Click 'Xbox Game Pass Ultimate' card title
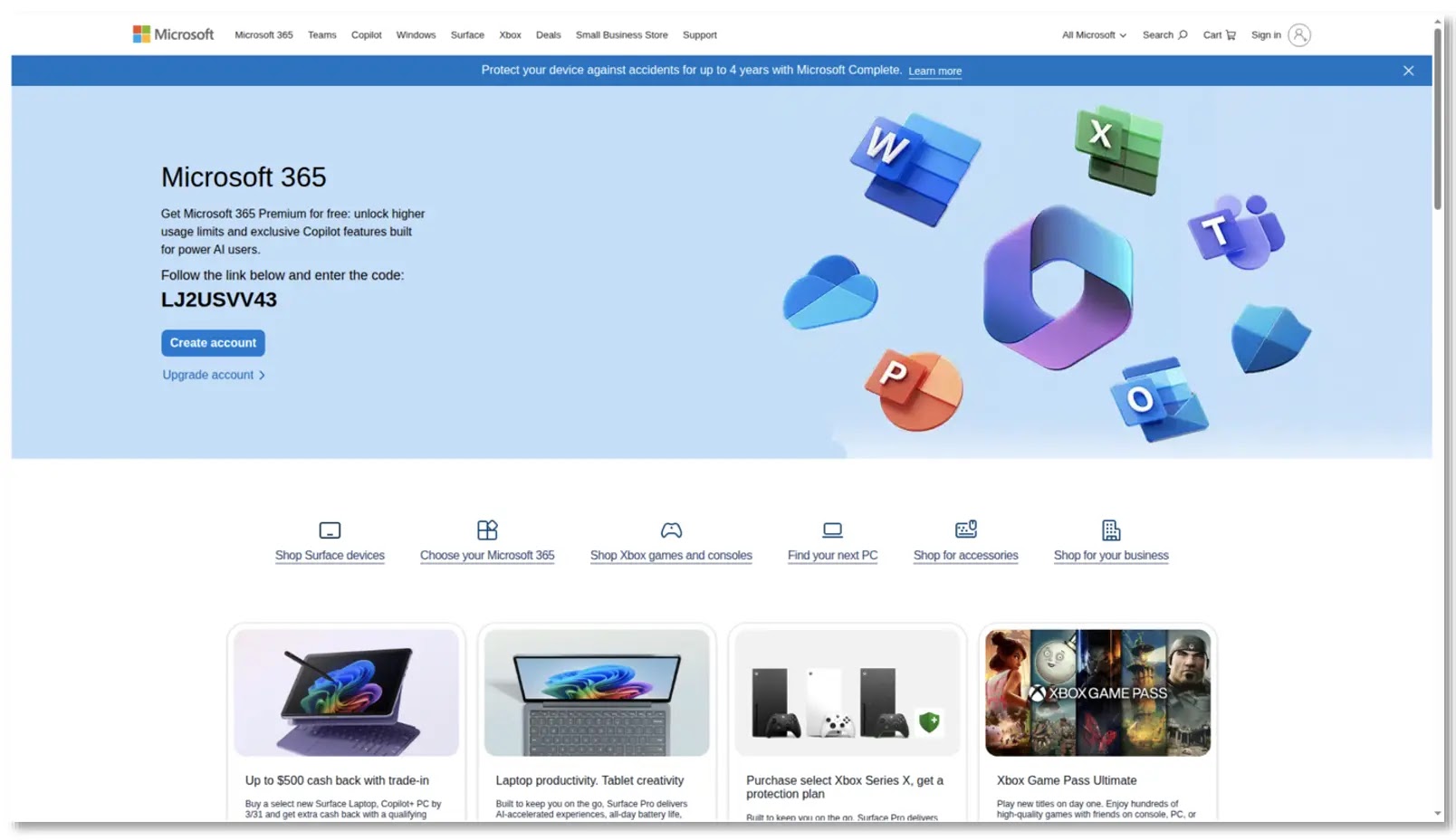This screenshot has height=840, width=1456. [1067, 780]
